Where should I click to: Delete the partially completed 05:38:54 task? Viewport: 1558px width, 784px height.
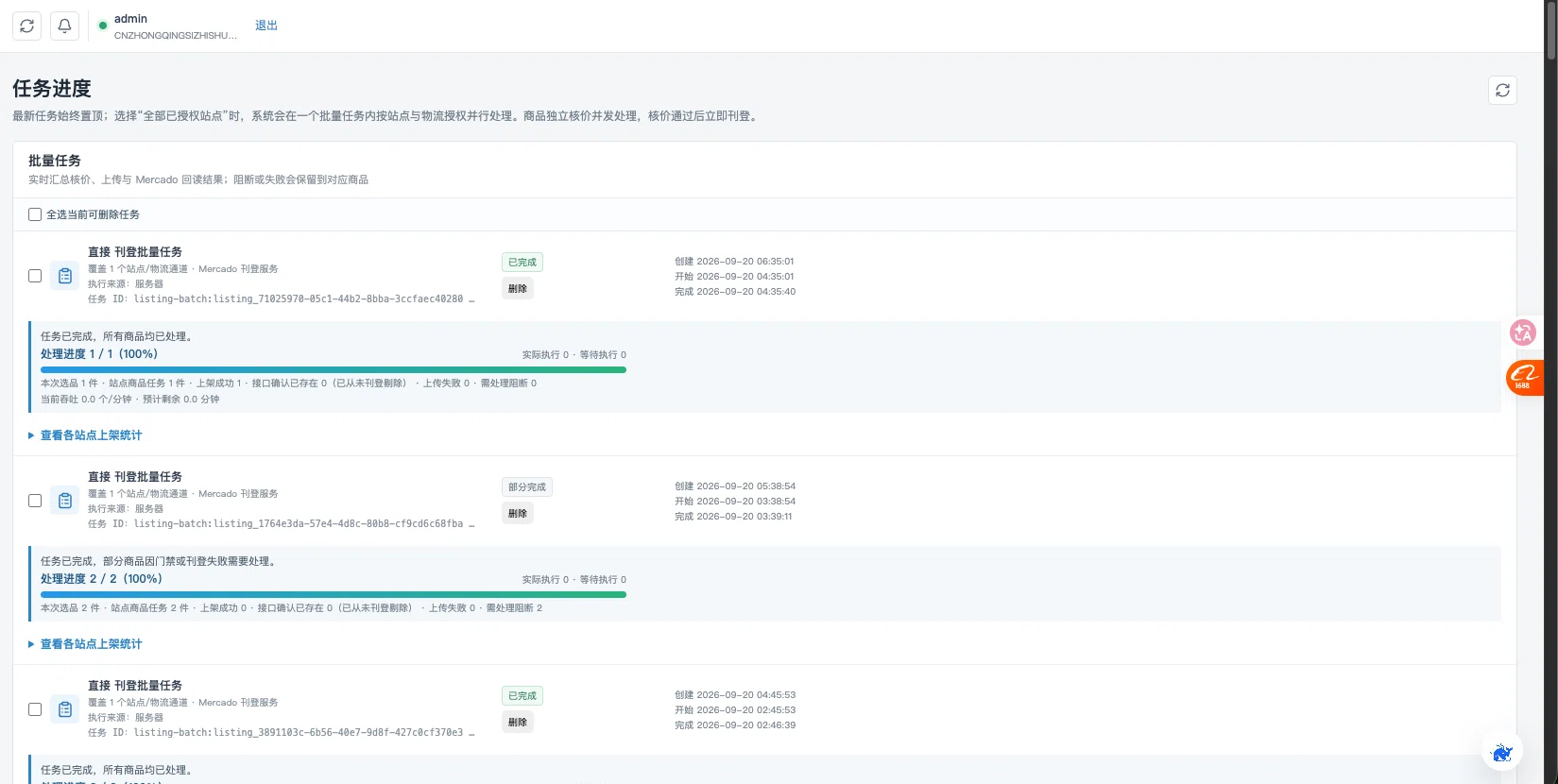coord(518,514)
